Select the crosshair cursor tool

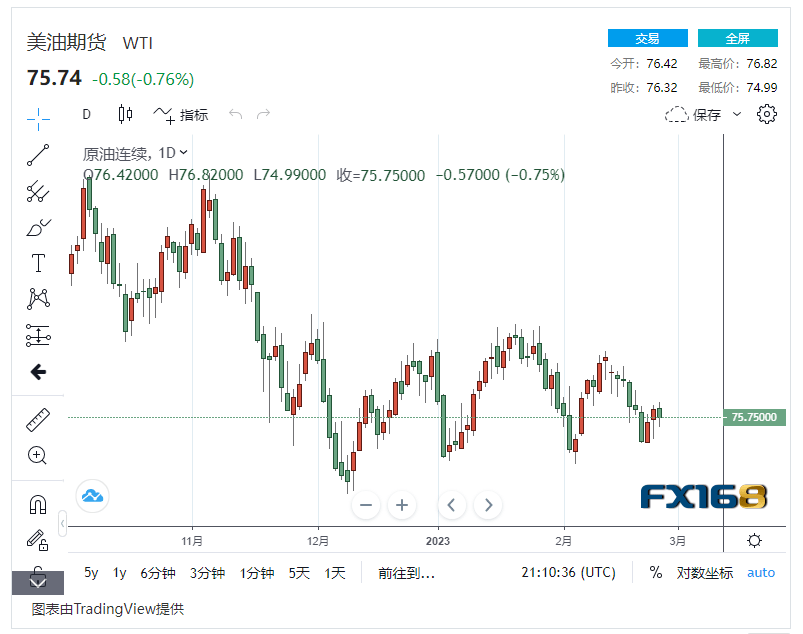[x=38, y=118]
